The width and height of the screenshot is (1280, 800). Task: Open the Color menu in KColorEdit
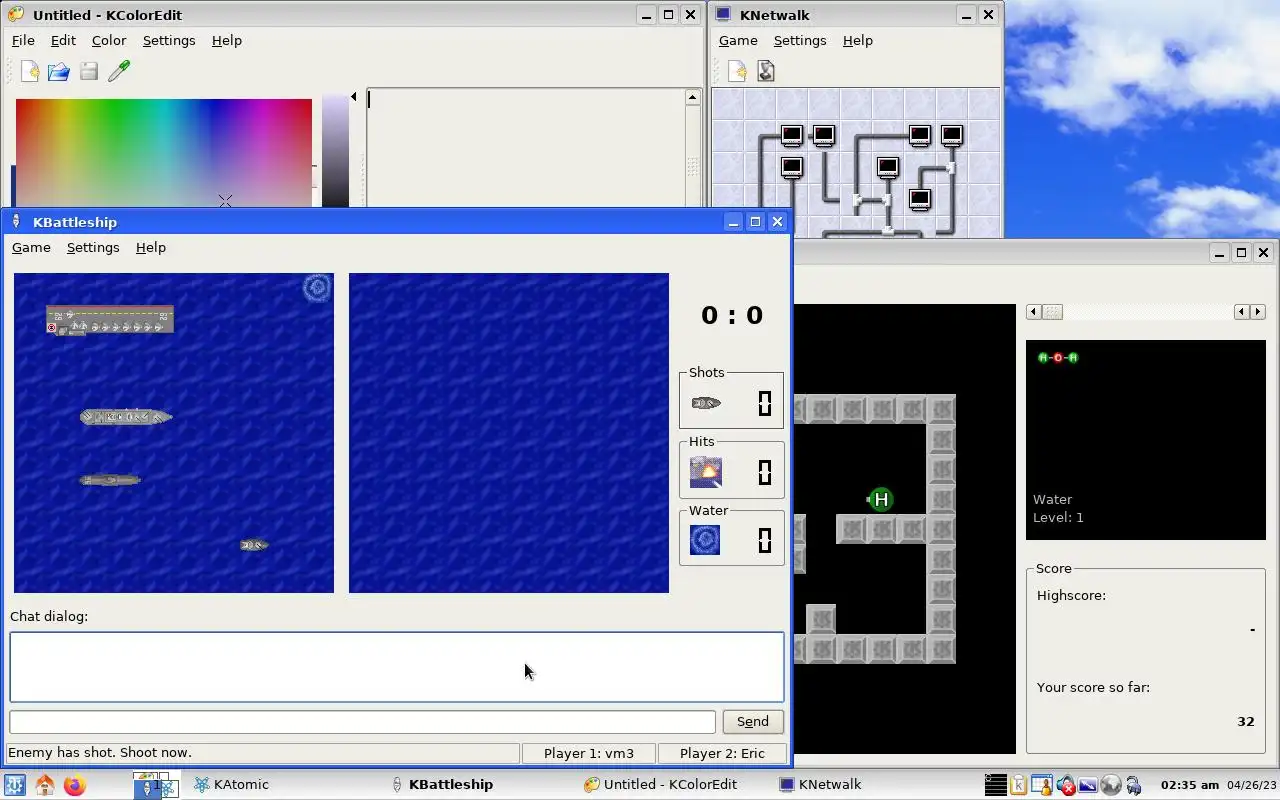click(109, 40)
